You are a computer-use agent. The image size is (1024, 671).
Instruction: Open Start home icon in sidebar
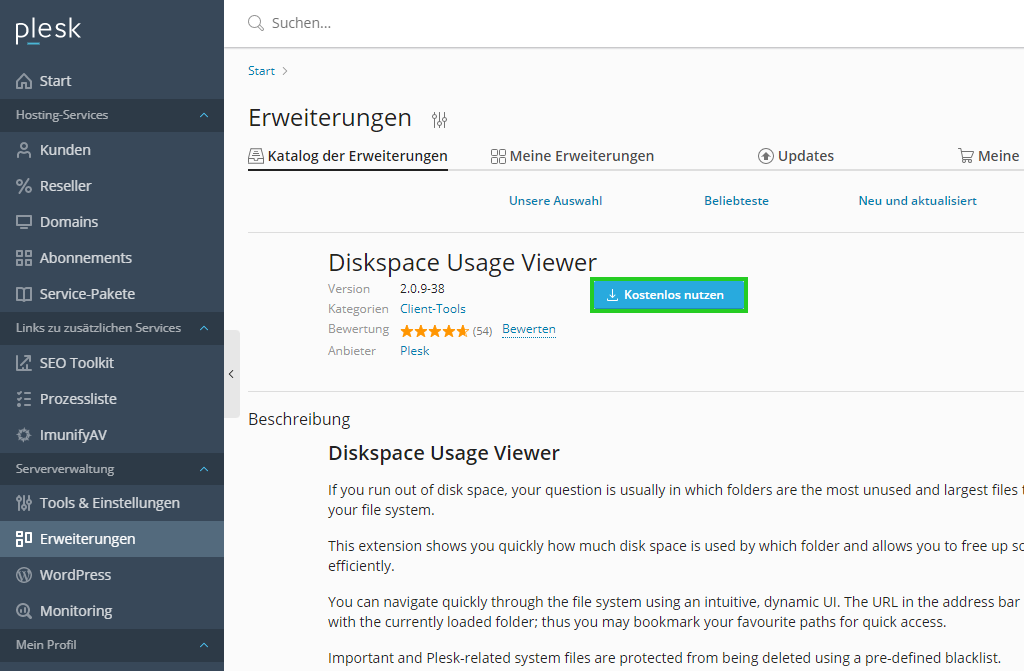tap(24, 81)
